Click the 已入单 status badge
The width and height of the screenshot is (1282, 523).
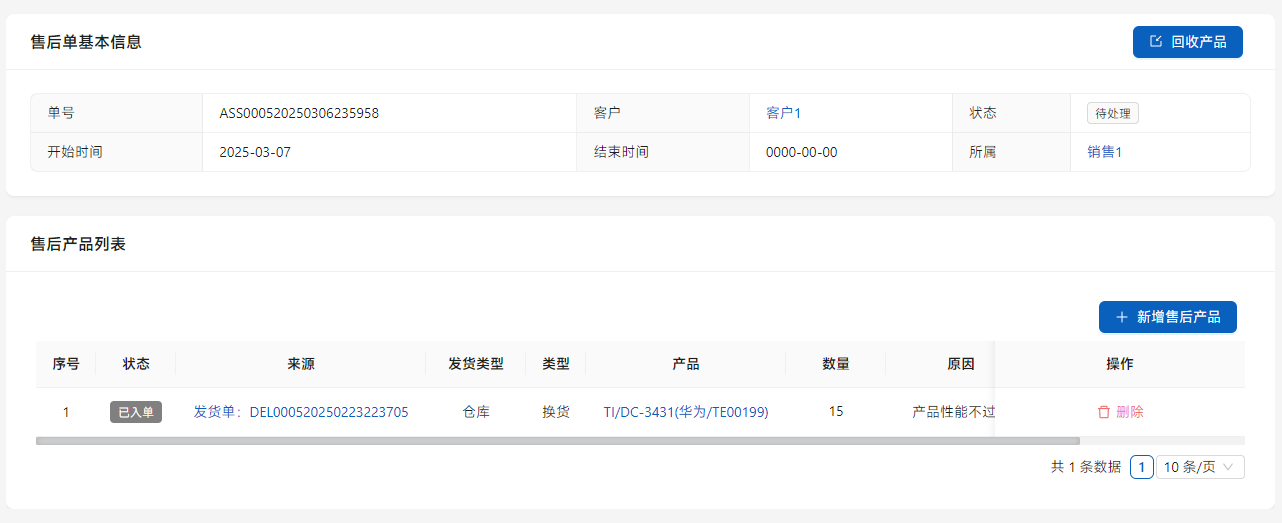136,412
